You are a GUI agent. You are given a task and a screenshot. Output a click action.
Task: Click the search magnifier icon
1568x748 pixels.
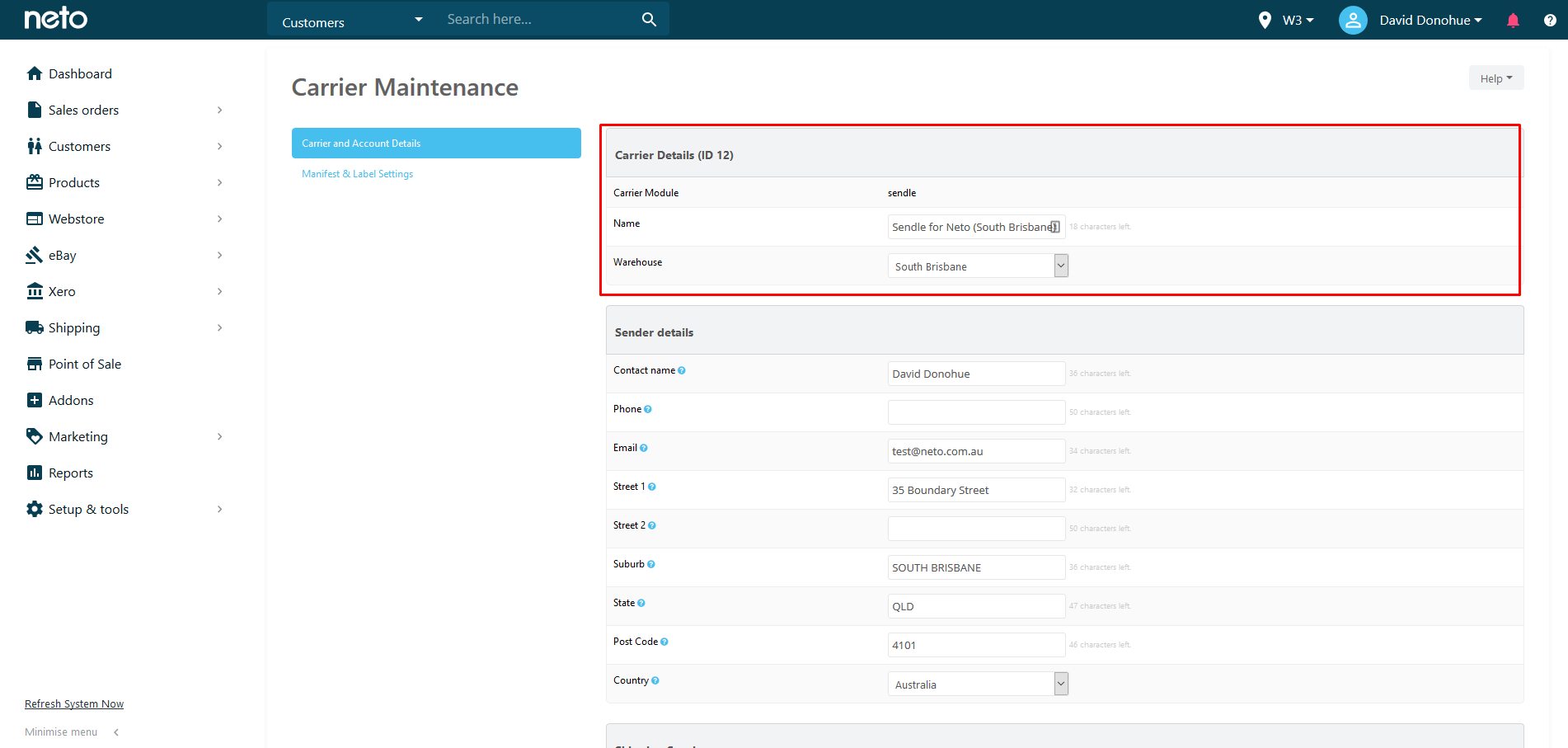click(649, 19)
